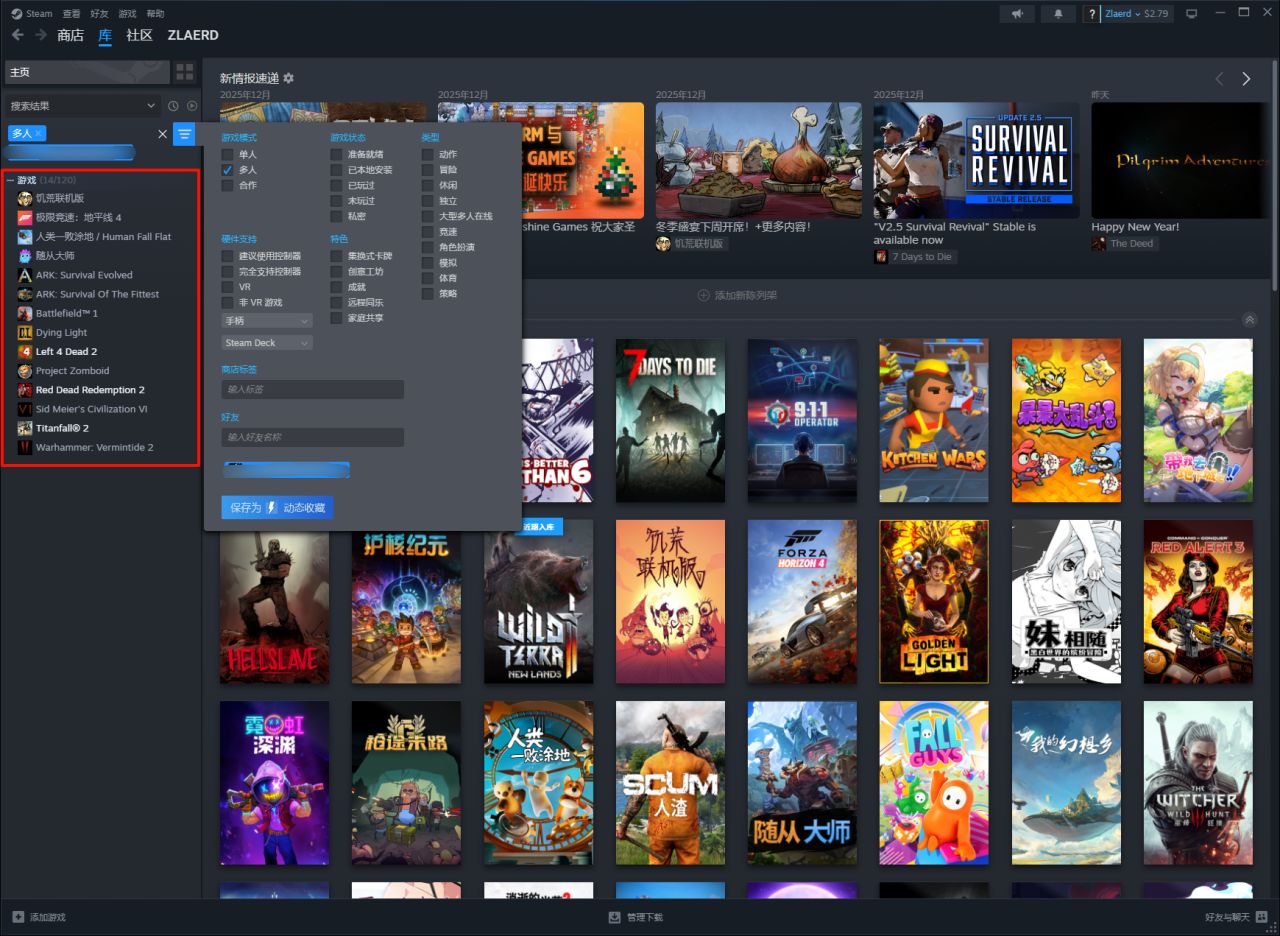Viewport: 1280px width, 936px height.
Task: Click the navigate back arrow
Action: [17, 35]
